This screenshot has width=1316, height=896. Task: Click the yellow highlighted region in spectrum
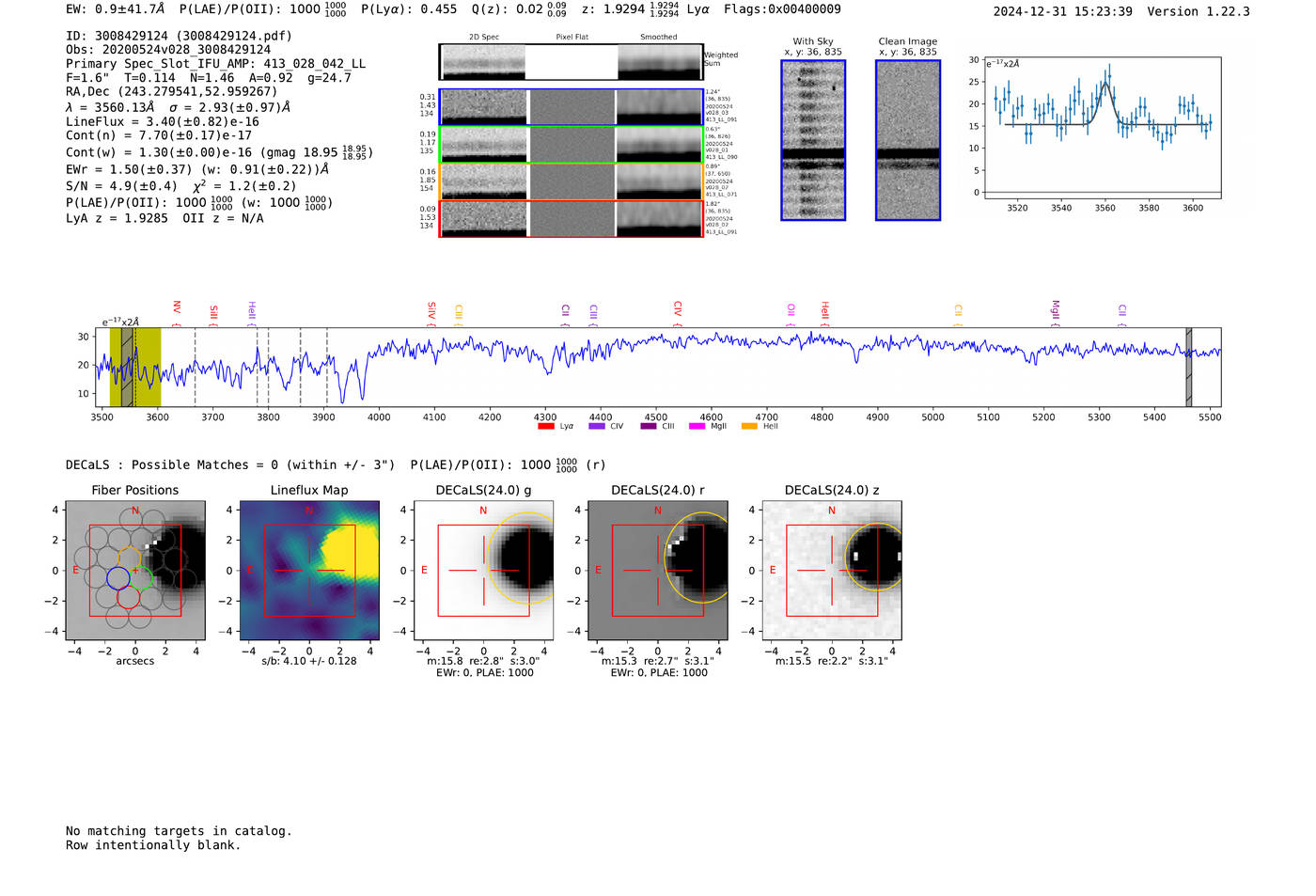[x=135, y=368]
